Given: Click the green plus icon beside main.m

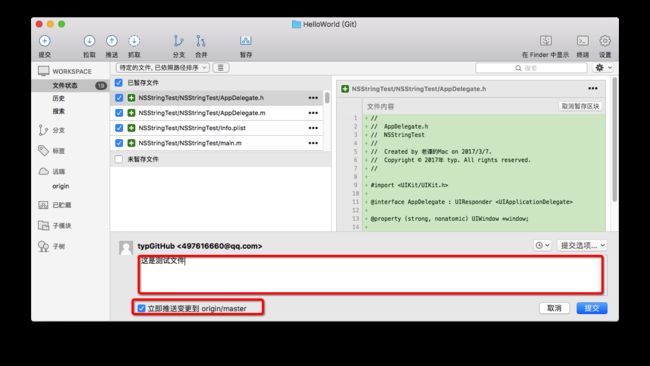Looking at the screenshot, I should click(x=131, y=143).
